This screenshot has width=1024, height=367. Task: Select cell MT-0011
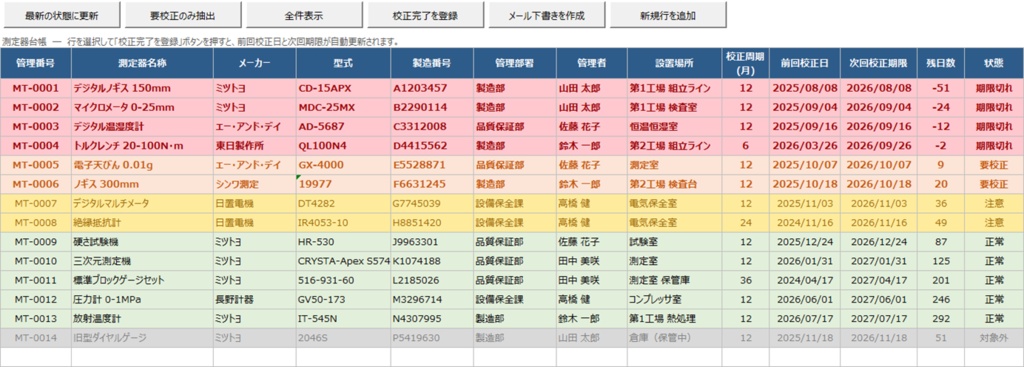(36, 280)
